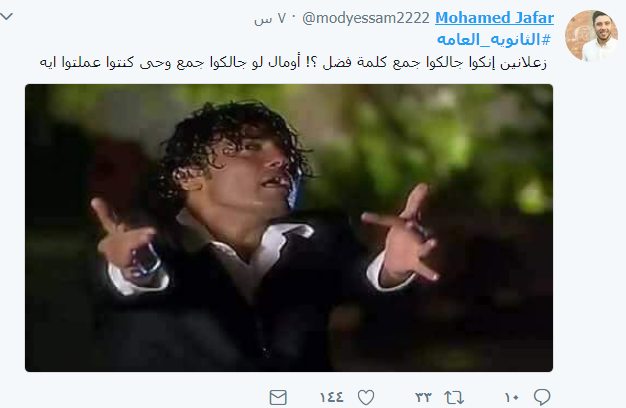Click the likes count ١٤٤
The width and height of the screenshot is (626, 408).
[x=331, y=398]
